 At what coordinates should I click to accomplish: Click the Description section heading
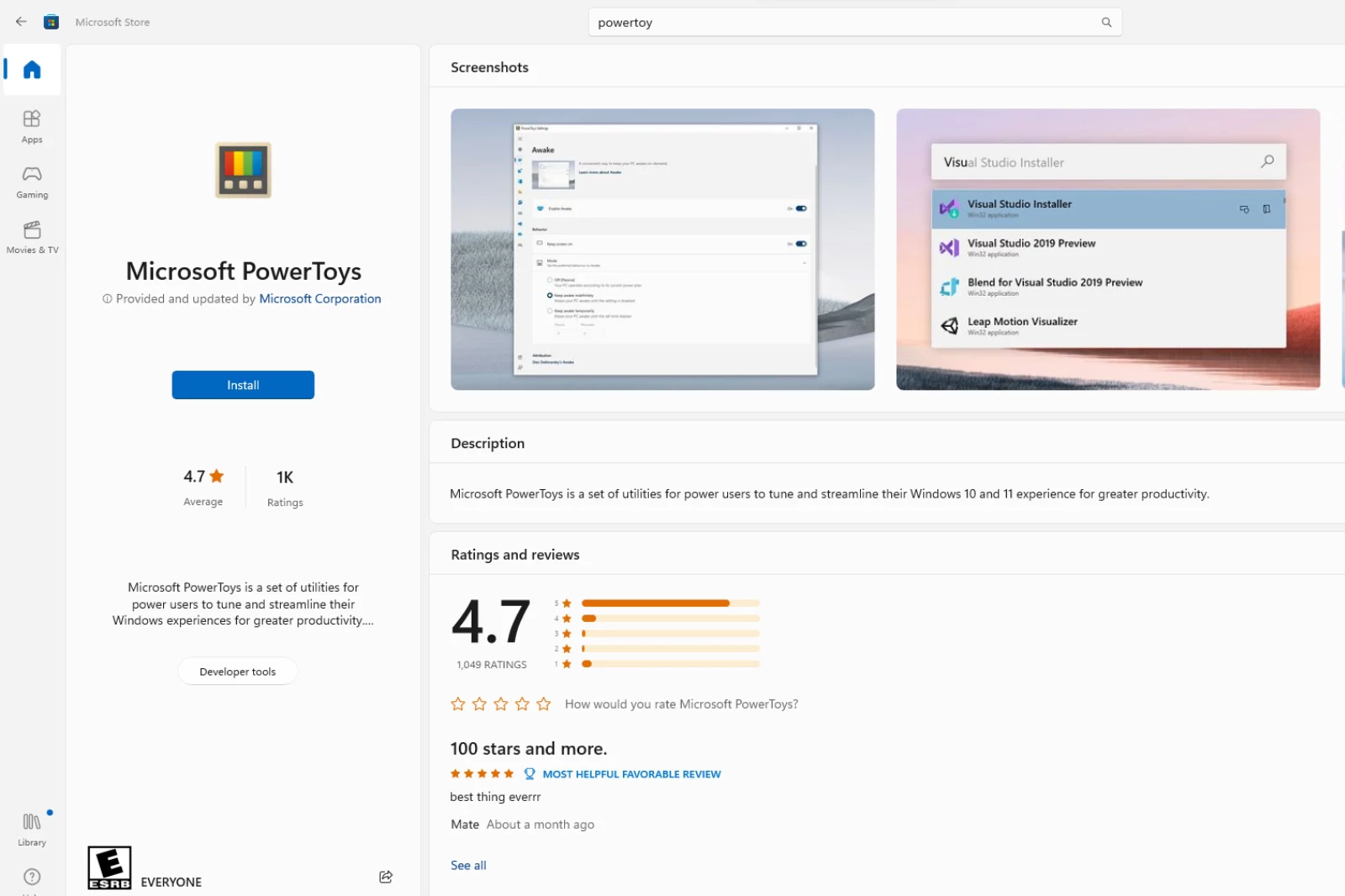(x=488, y=443)
